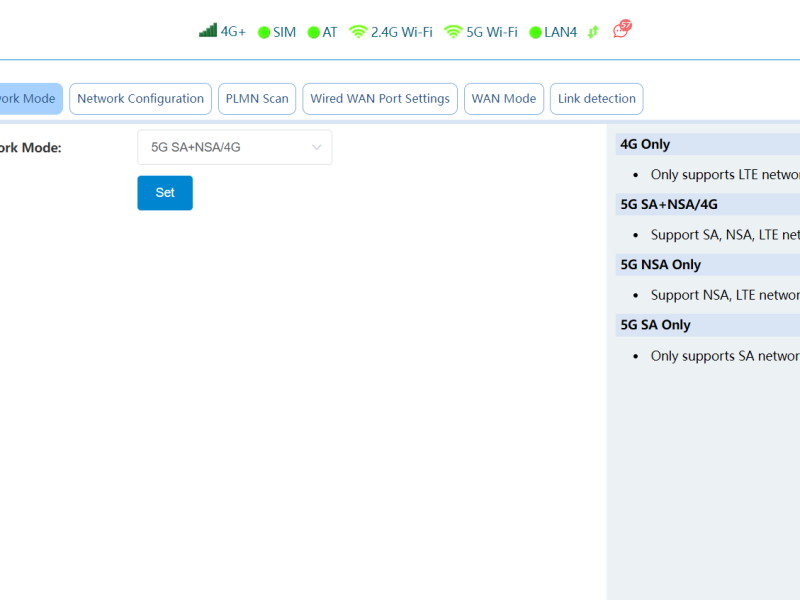Select the active Network Mode tab

point(28,99)
